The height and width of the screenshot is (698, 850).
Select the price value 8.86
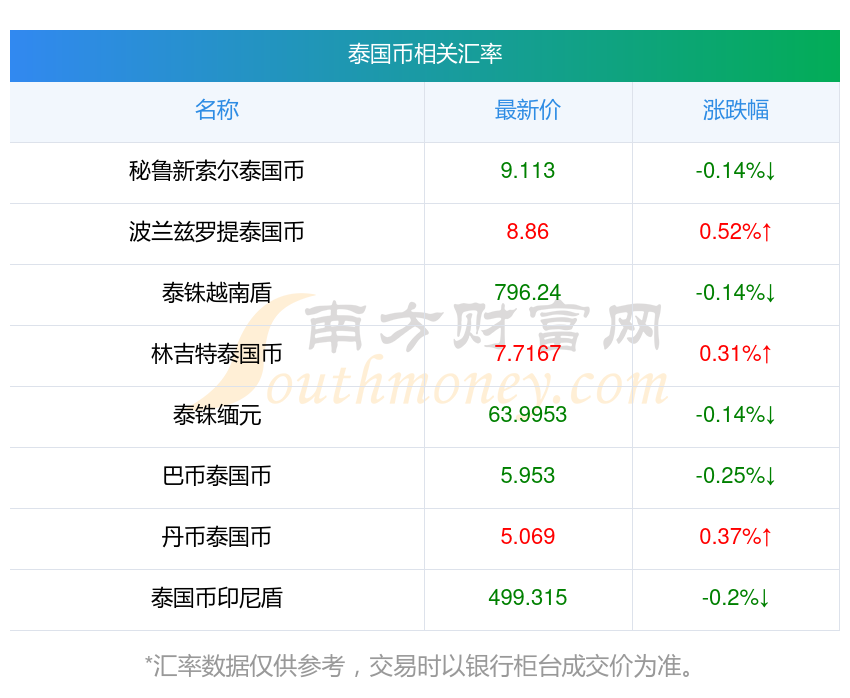tap(527, 232)
